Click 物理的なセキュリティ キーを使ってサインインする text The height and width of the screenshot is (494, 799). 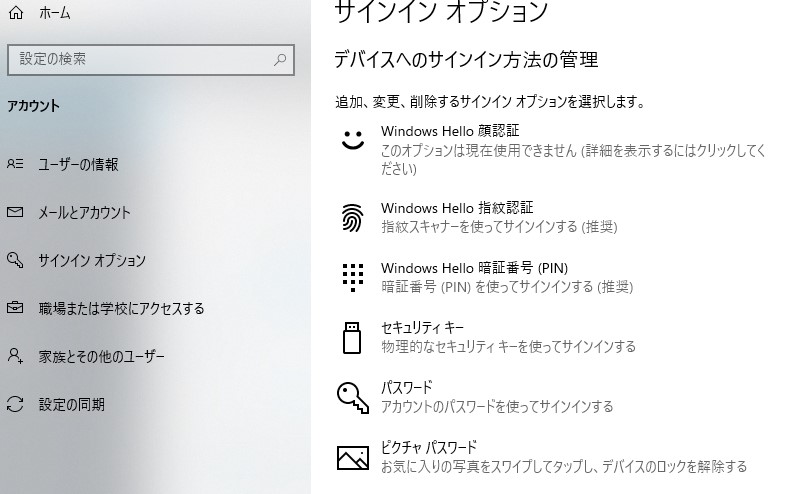pos(509,347)
